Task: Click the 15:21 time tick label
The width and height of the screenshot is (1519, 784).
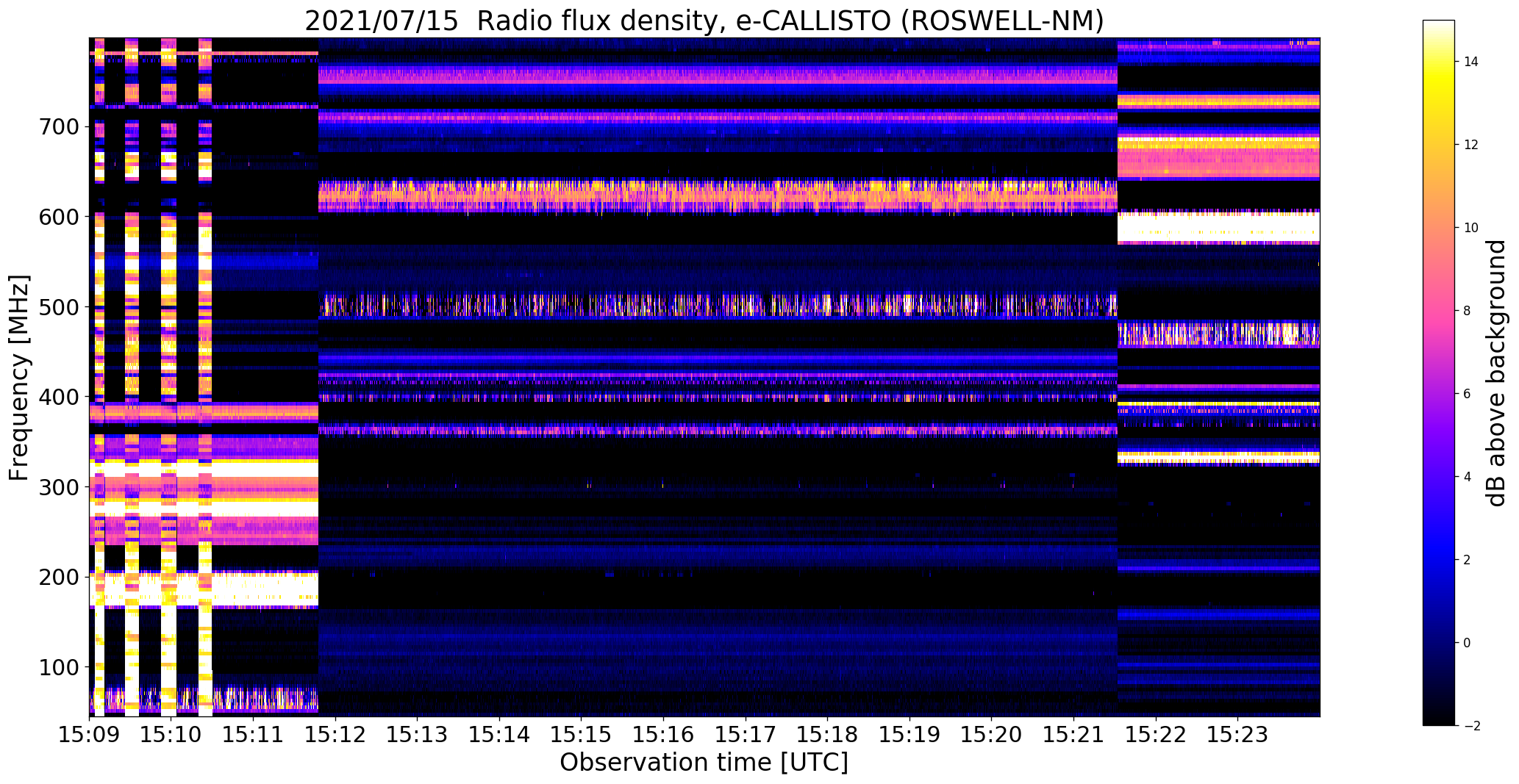Action: click(x=1073, y=733)
